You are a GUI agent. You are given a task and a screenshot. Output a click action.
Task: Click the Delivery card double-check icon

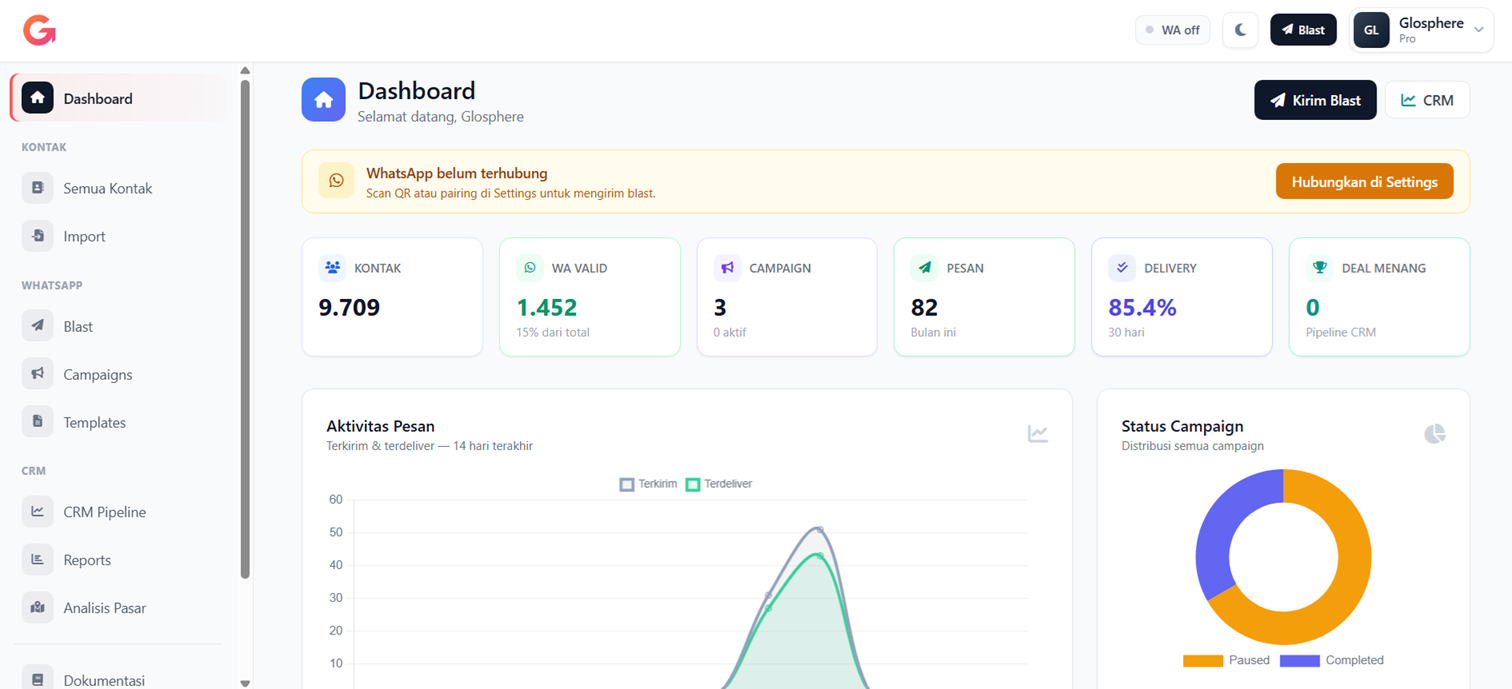[1122, 268]
